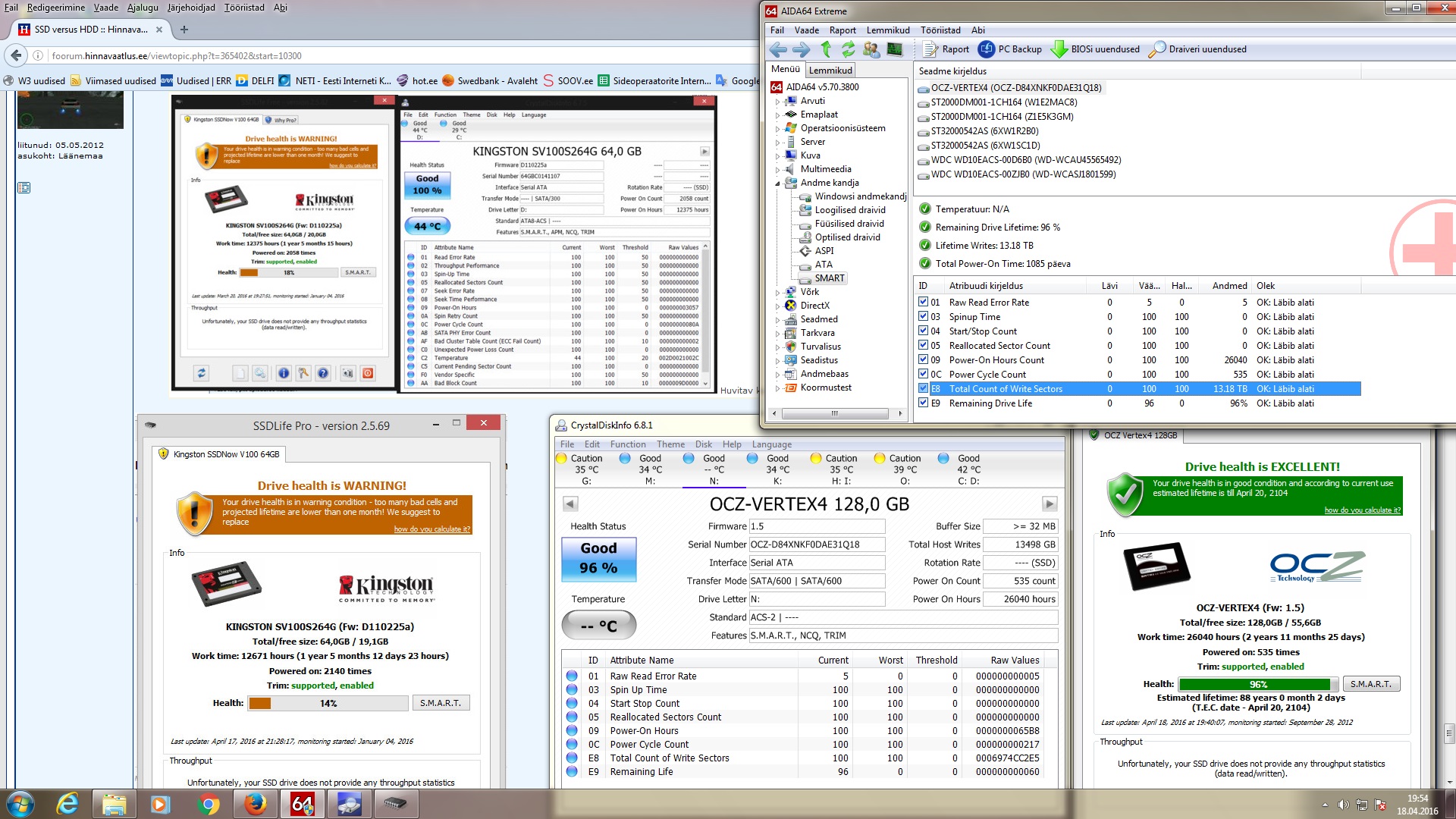Click the Back arrow in AIDA64 toolbar
1456x819 pixels.
[x=777, y=49]
